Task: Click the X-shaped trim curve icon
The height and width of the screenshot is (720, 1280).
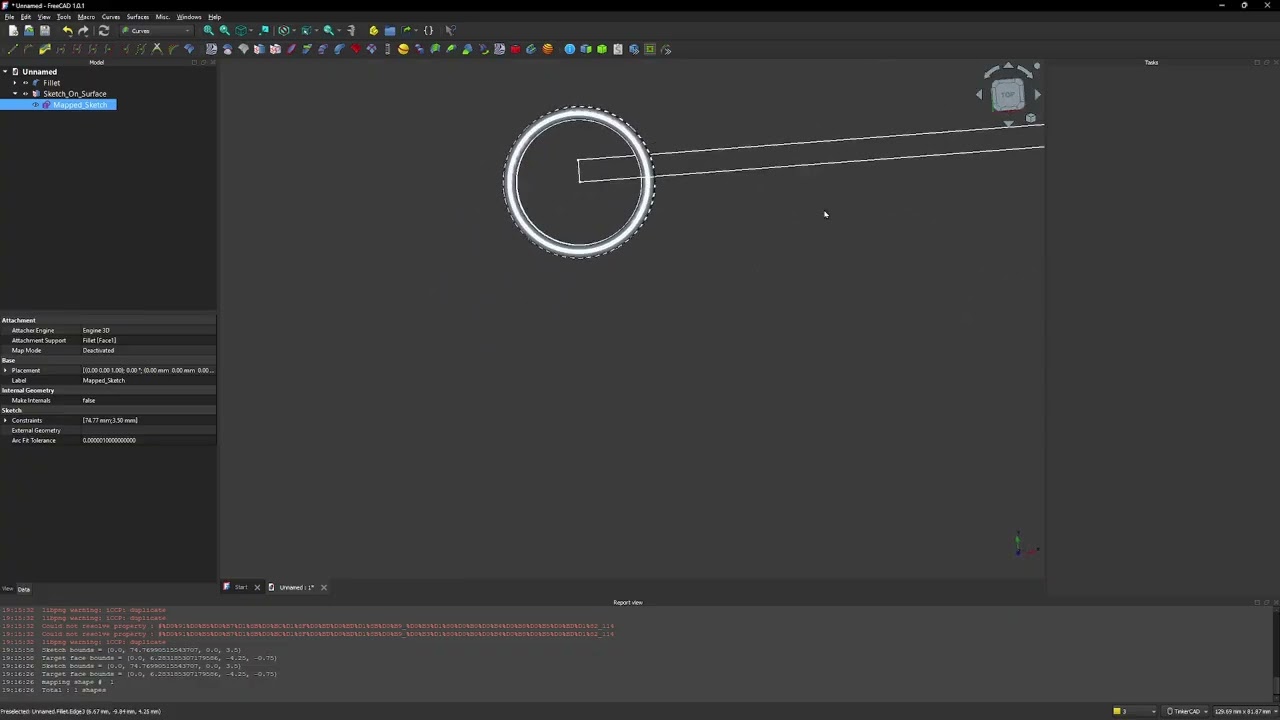Action: (x=156, y=49)
